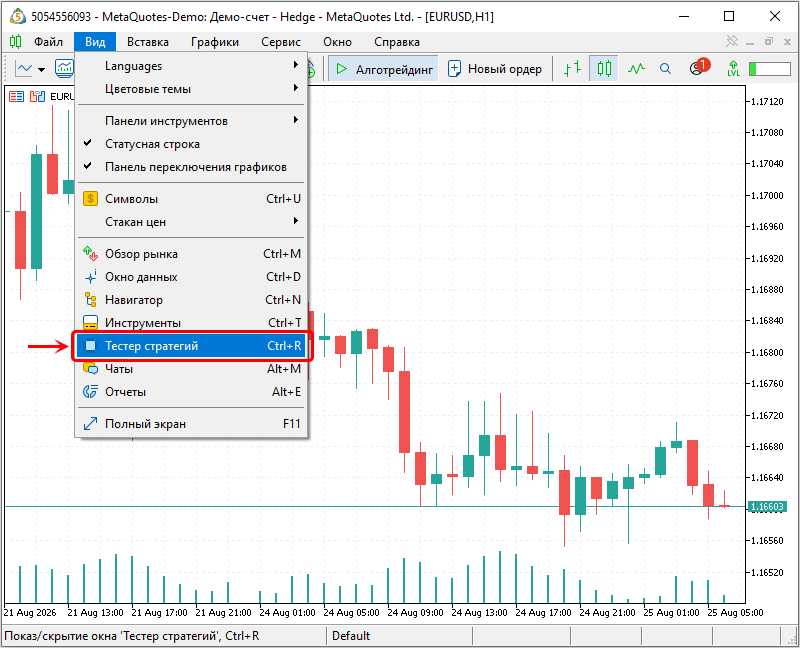Image resolution: width=800 pixels, height=648 pixels.
Task: Click the pin icon in menu bar right
Action: pos(732,41)
